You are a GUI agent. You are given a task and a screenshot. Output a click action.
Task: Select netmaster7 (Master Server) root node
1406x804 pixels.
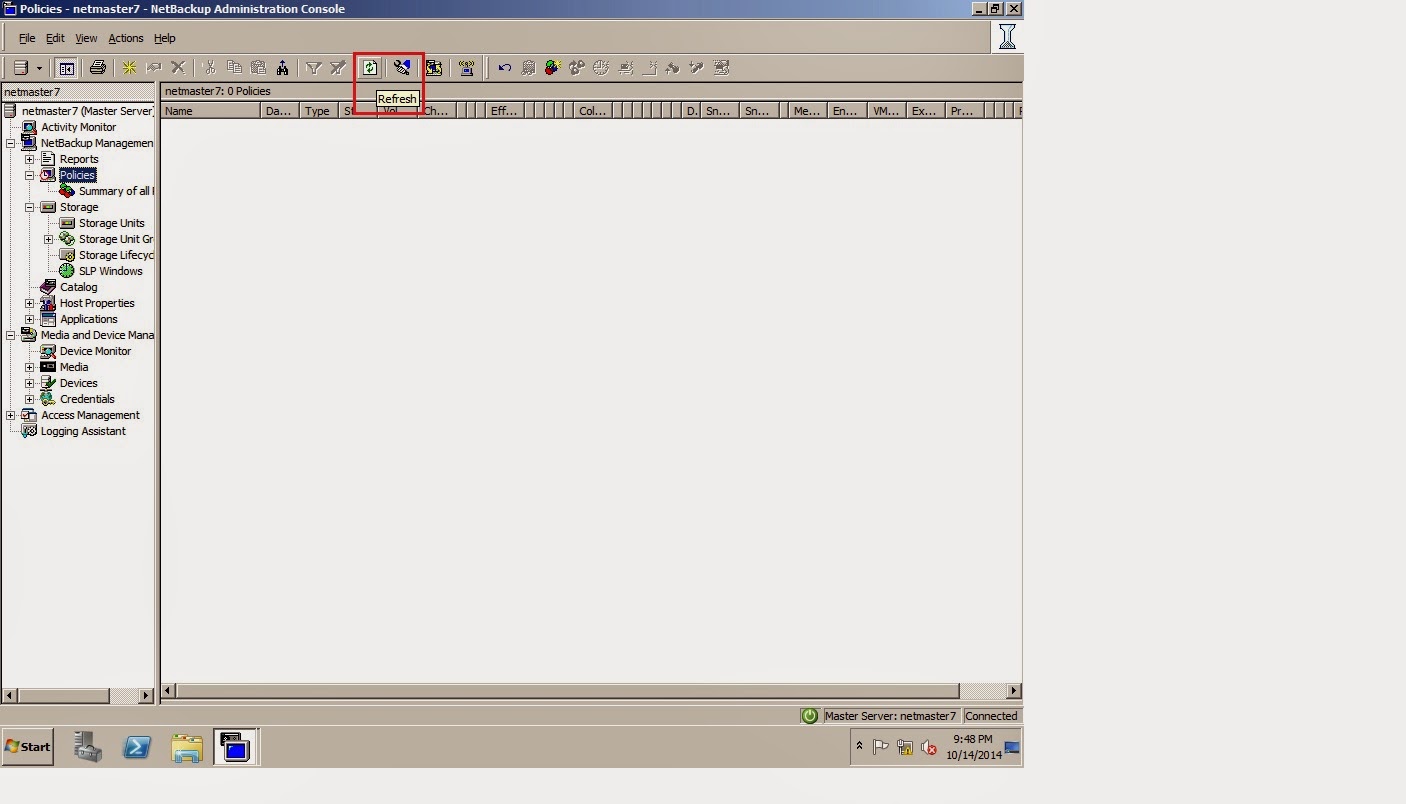click(87, 111)
